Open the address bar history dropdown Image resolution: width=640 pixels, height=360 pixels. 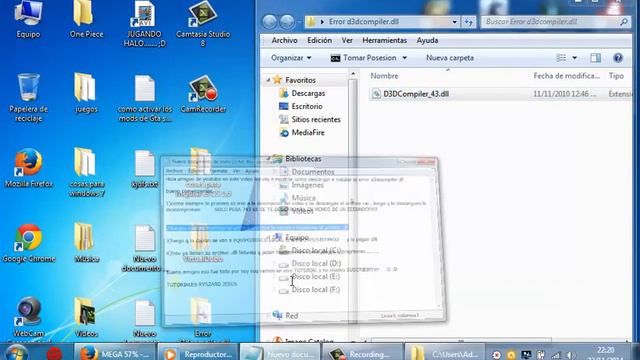(455, 22)
